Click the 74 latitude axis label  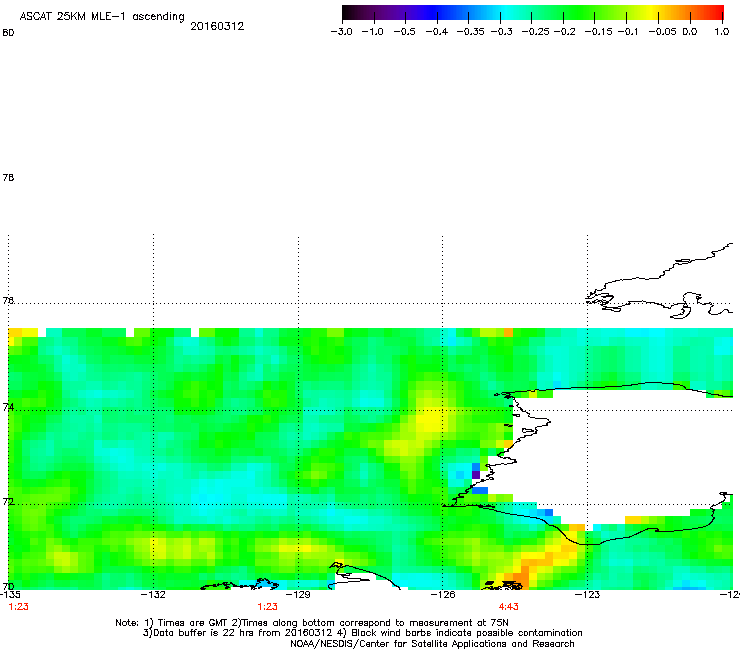click(x=8, y=407)
